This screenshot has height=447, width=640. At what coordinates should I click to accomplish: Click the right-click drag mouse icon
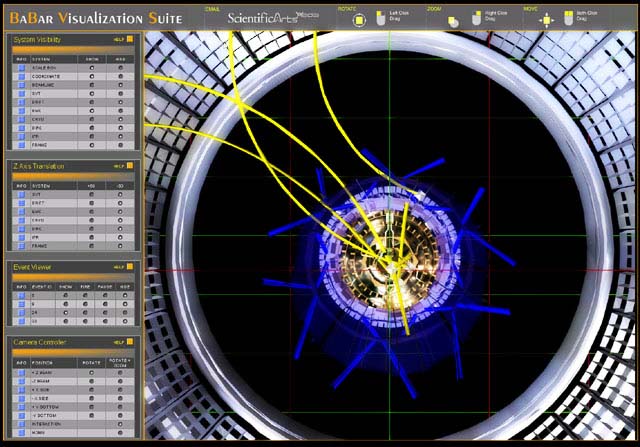(x=476, y=18)
